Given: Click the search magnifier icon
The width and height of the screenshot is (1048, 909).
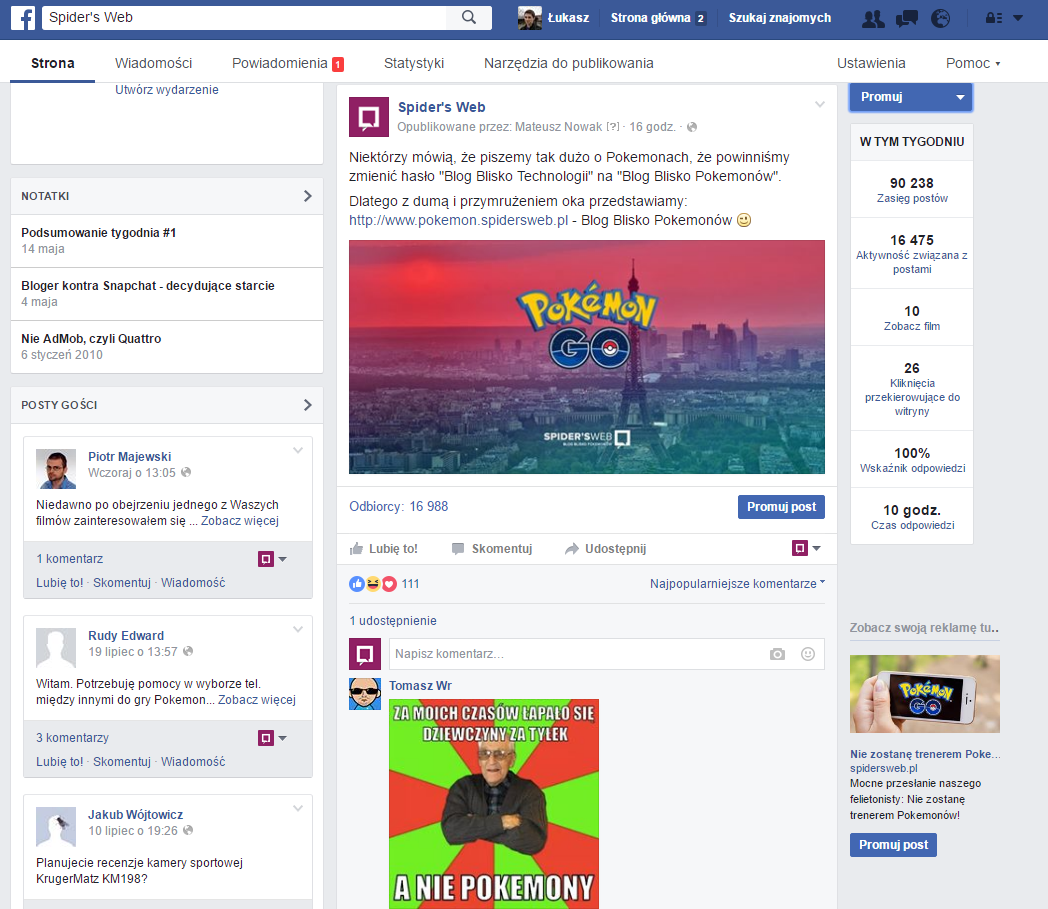Looking at the screenshot, I should (x=469, y=17).
